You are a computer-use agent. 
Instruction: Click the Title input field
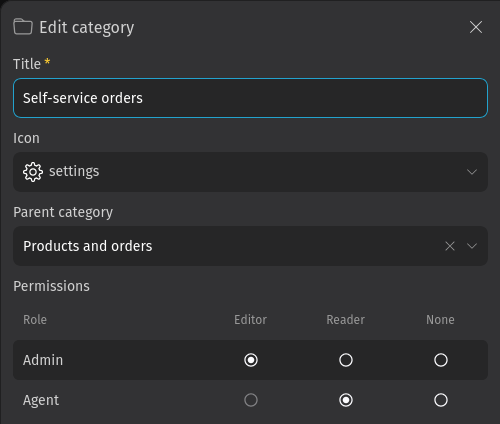(250, 98)
